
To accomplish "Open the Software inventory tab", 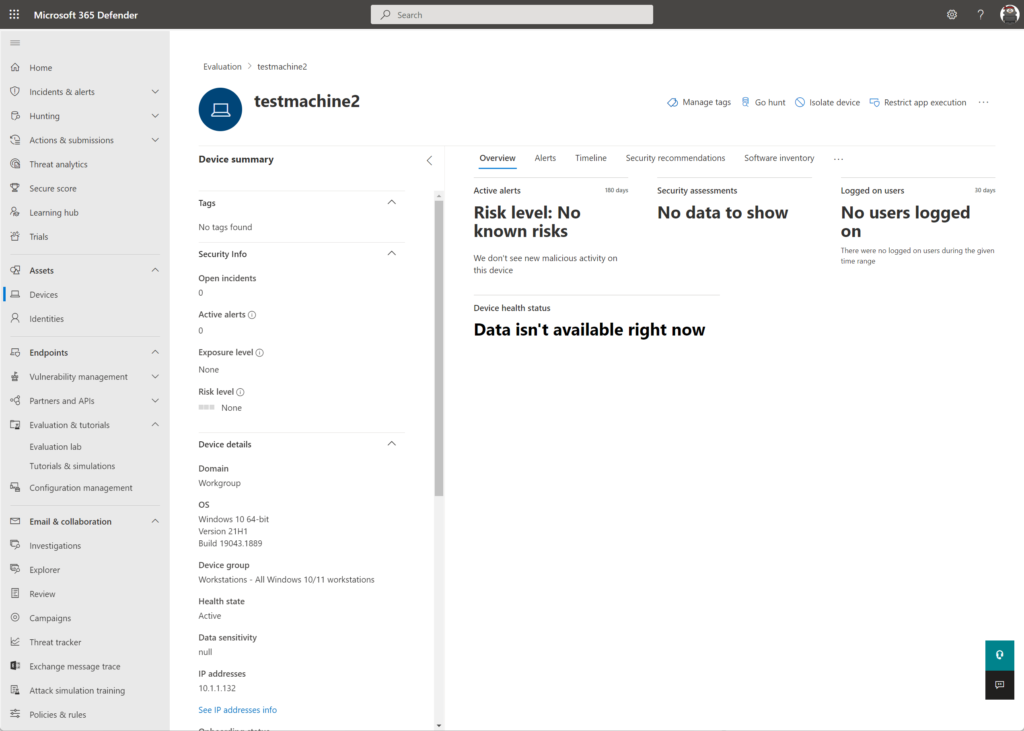I will [779, 158].
